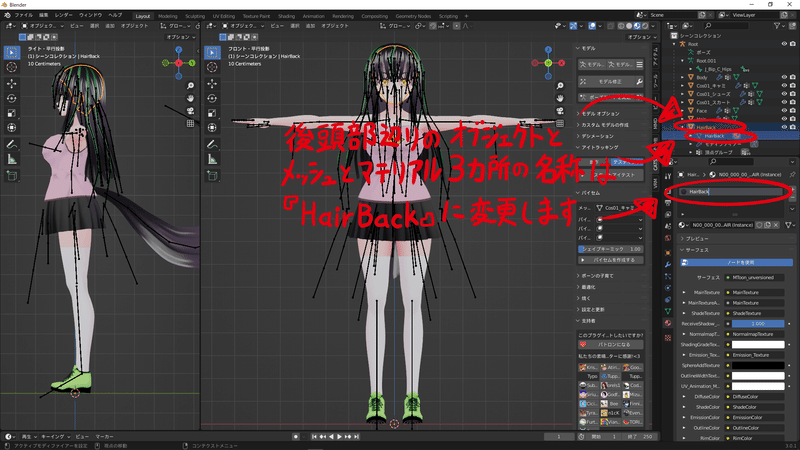Click the model settings wrench icon button

[639, 82]
